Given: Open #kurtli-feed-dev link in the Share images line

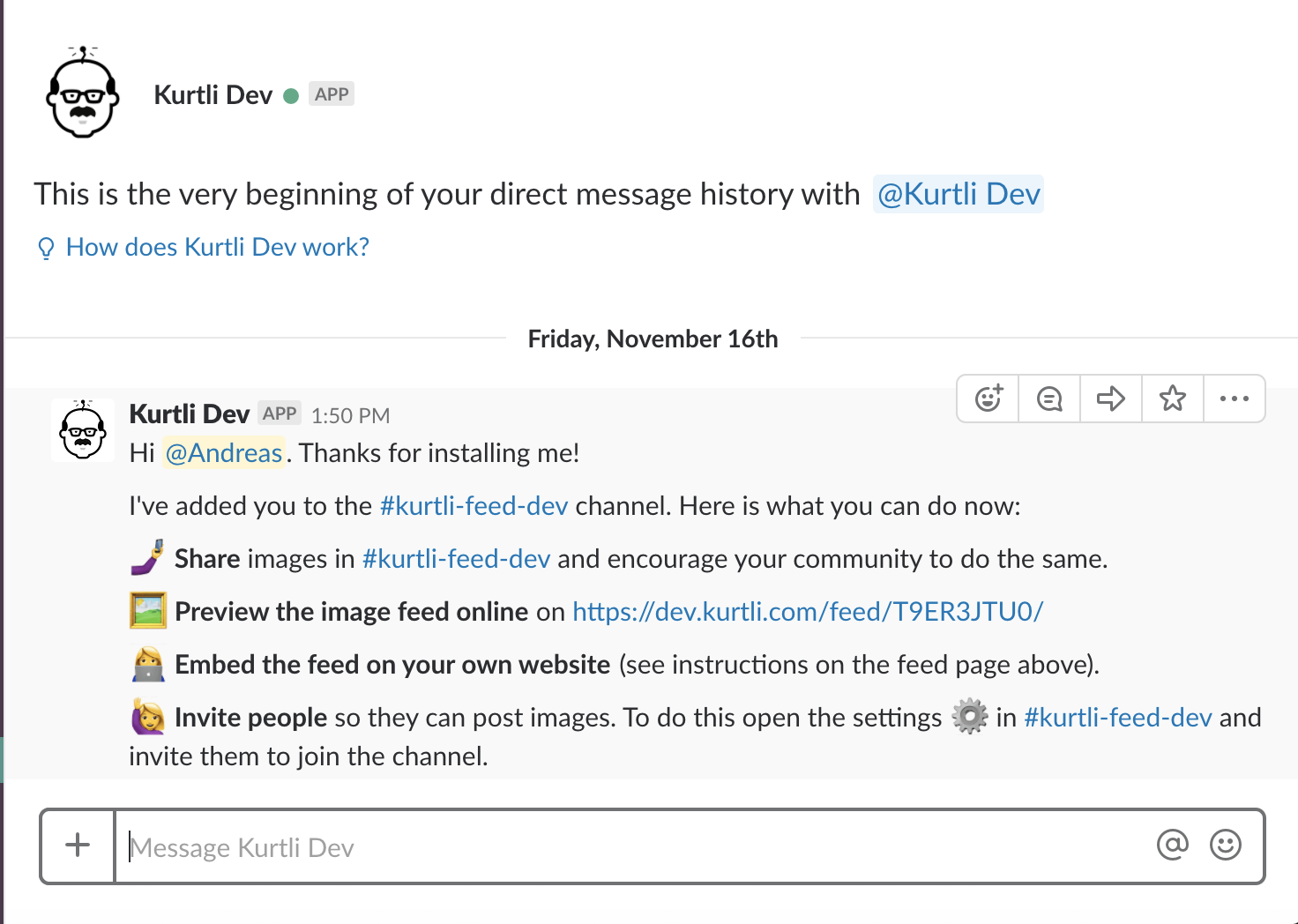Looking at the screenshot, I should pos(456,559).
